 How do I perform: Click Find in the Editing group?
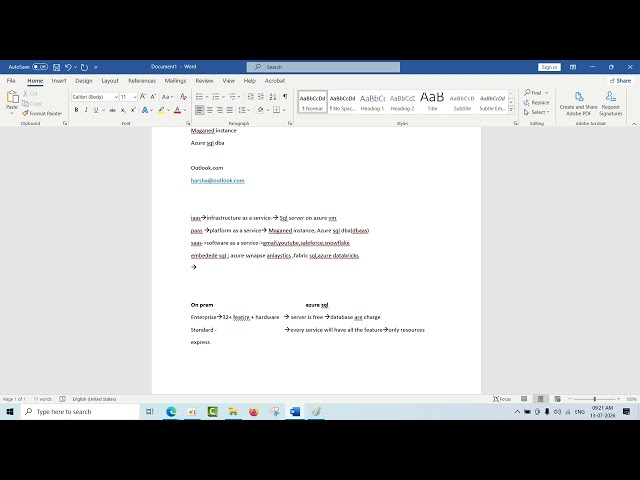tap(533, 93)
